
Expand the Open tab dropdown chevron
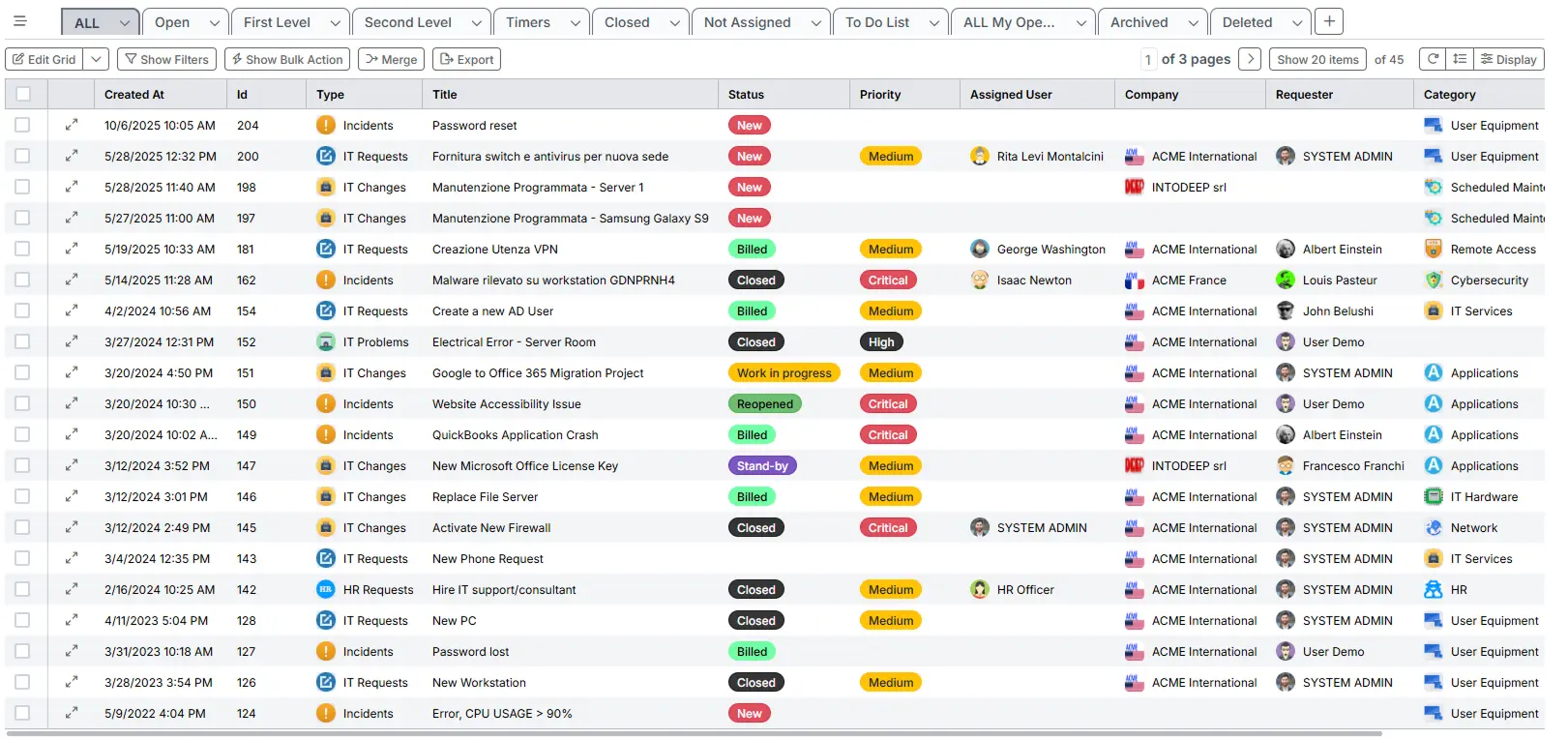pos(214,22)
